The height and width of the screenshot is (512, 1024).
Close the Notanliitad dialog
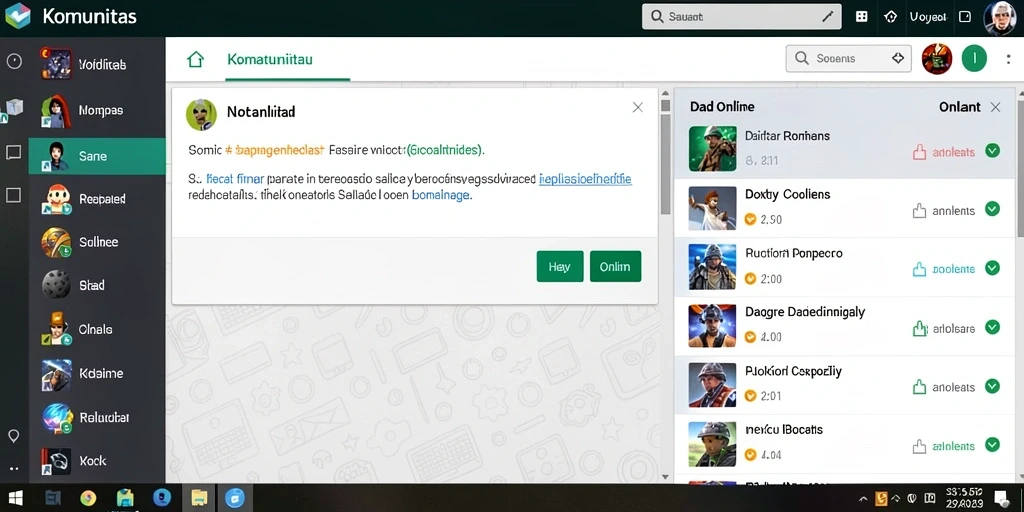(638, 107)
